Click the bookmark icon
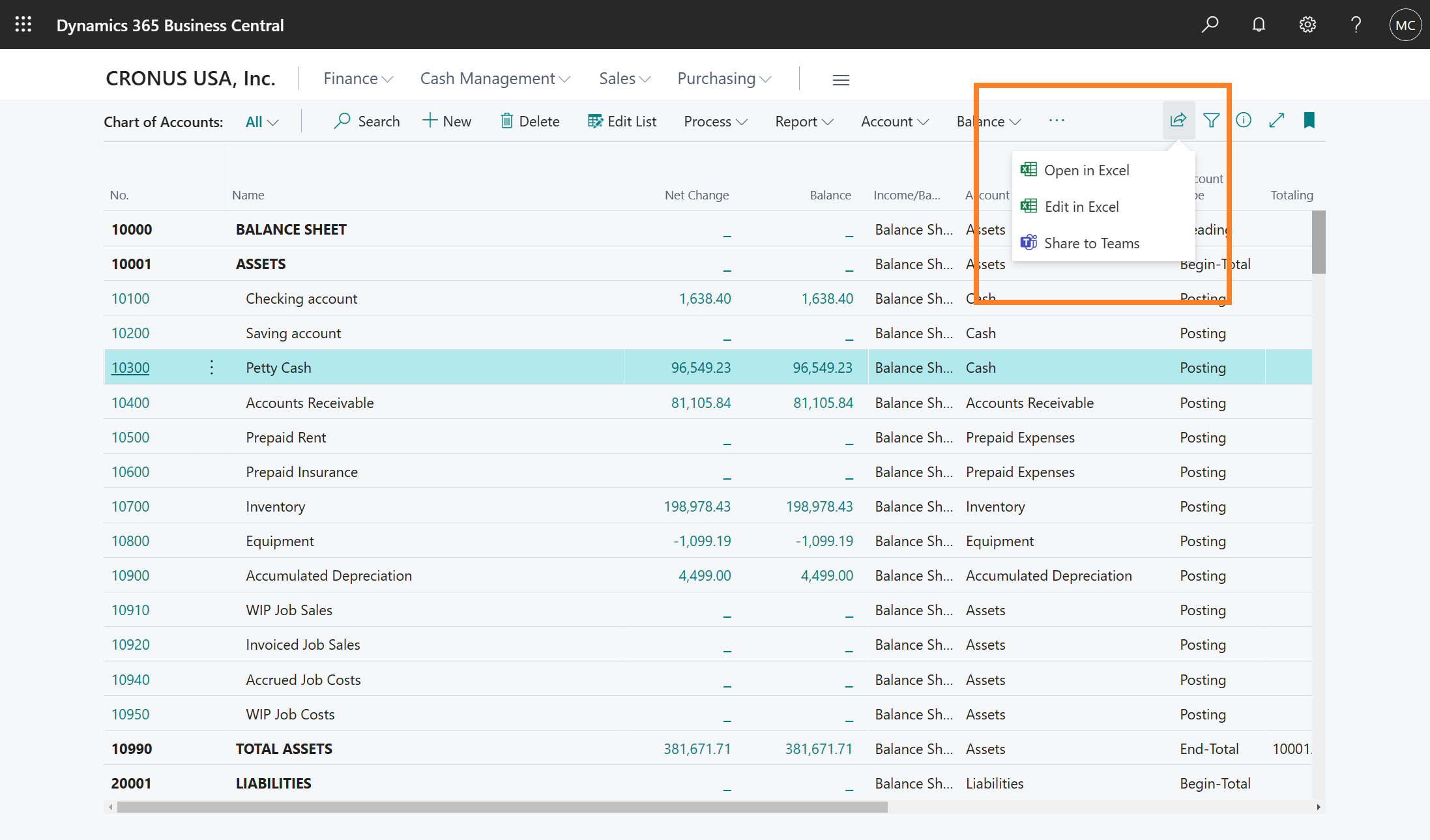1430x840 pixels. click(1309, 121)
